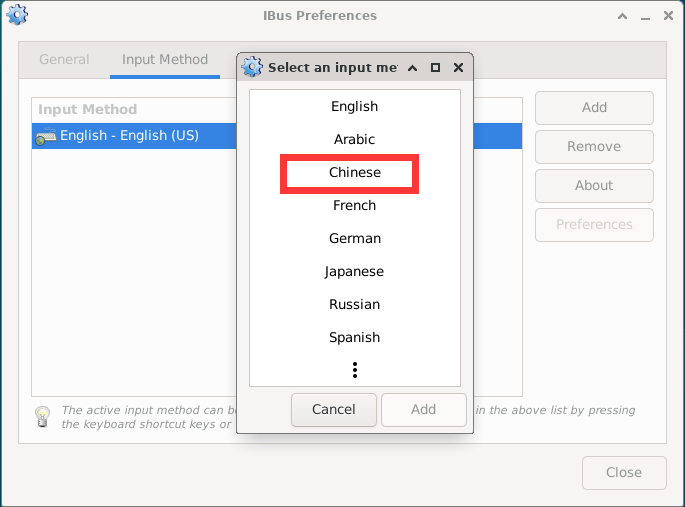Viewport: 685px width, 507px height.
Task: Select Chinese in the language list
Action: click(355, 173)
